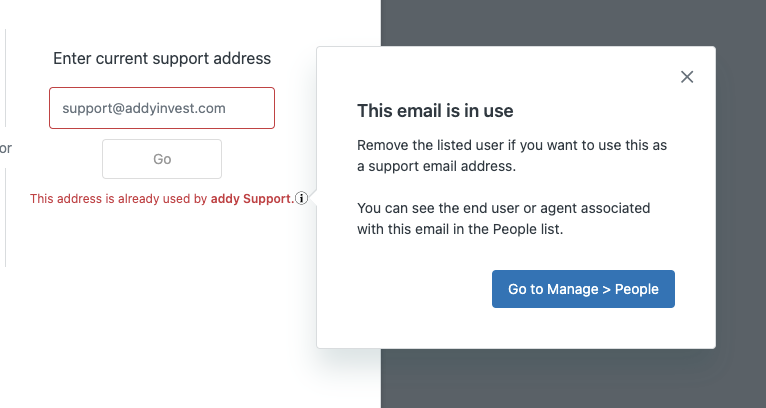Click the support@addyinvest.com address field
The image size is (766, 408).
(x=162, y=108)
